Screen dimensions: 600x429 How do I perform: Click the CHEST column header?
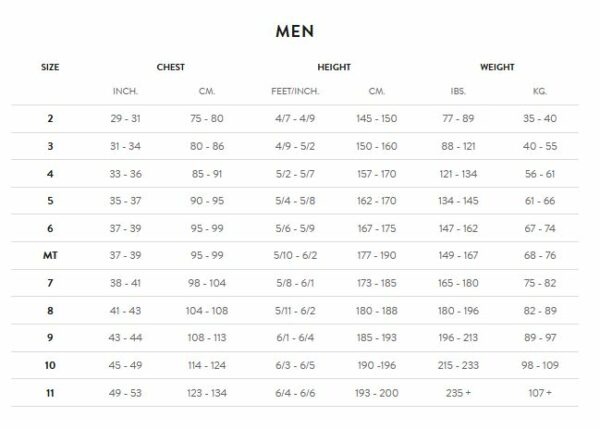(x=170, y=67)
